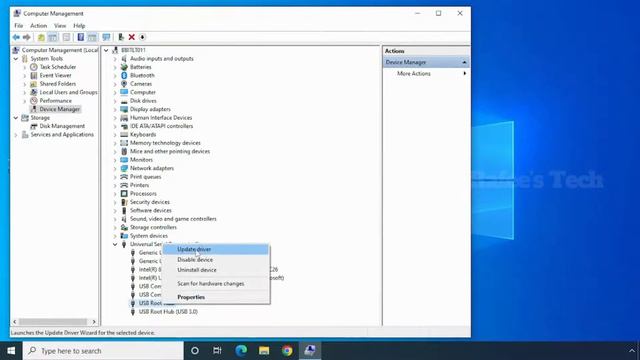Select Human Interface Devices category

tap(161, 118)
